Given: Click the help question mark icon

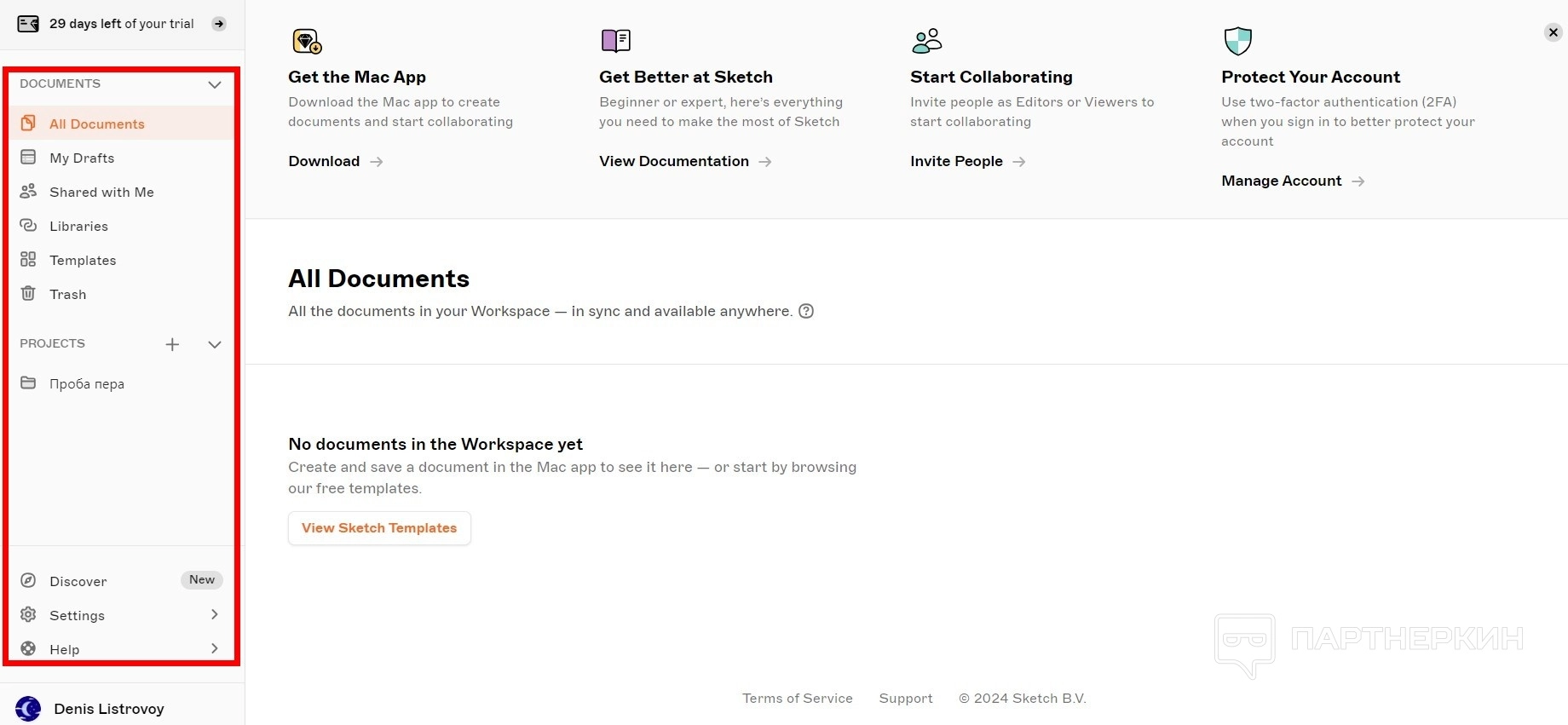Looking at the screenshot, I should click(806, 311).
